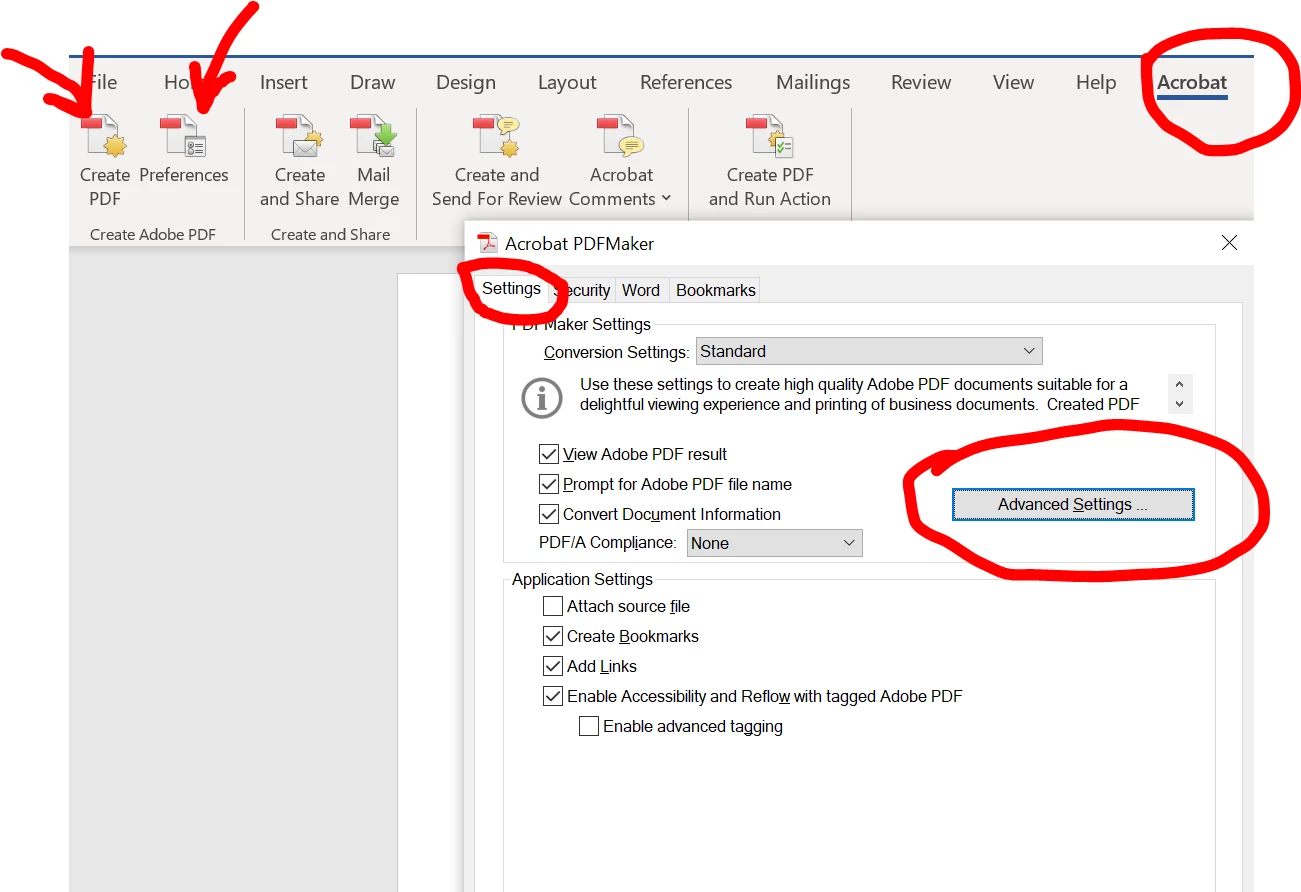This screenshot has width=1301, height=892.
Task: Select the Acrobat ribbon tab
Action: click(x=1192, y=83)
